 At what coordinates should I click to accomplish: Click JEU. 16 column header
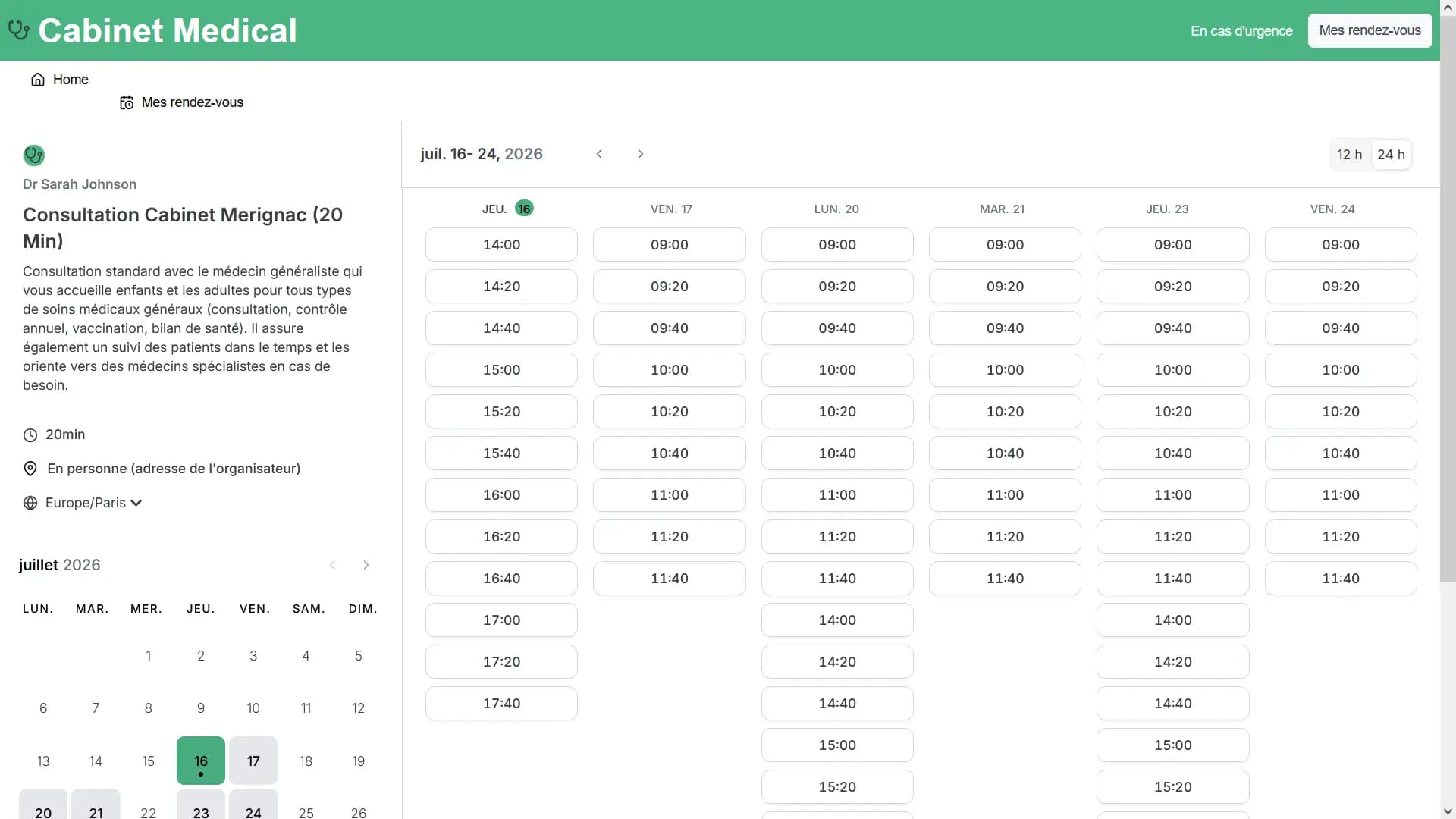pos(507,209)
